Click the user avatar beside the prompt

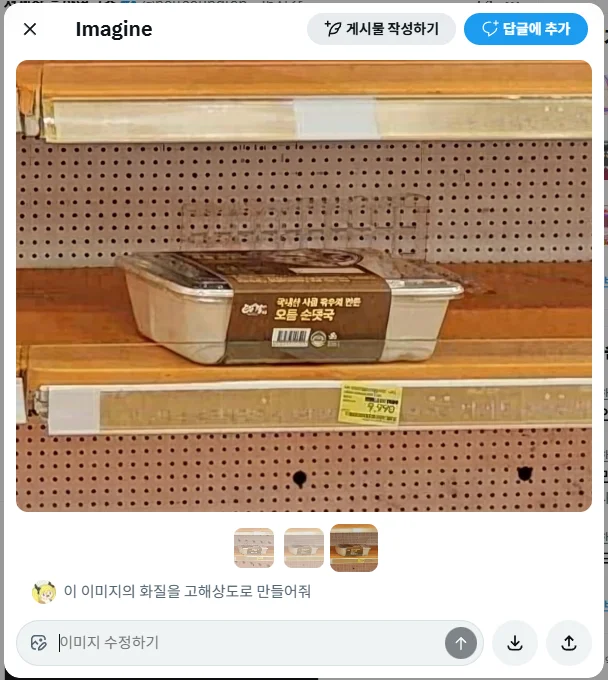tap(44, 592)
